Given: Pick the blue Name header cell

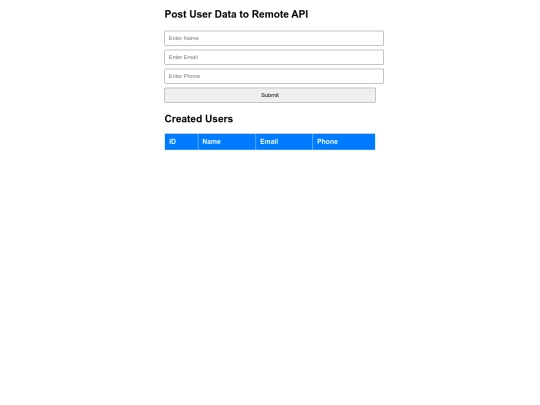Looking at the screenshot, I should 227,142.
